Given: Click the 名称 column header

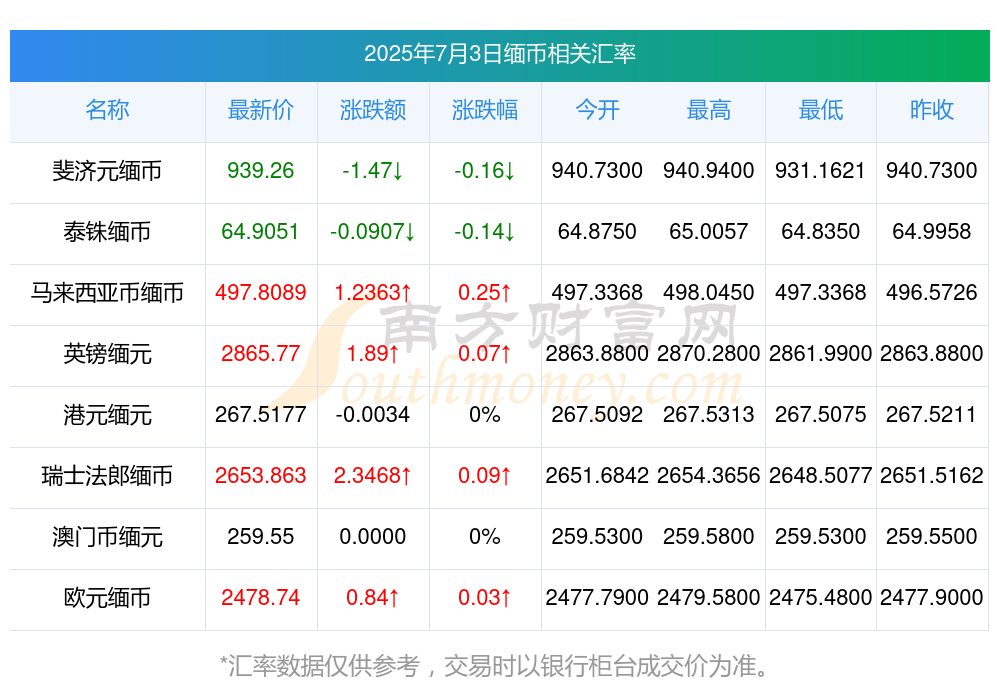Looking at the screenshot, I should pos(107,110).
